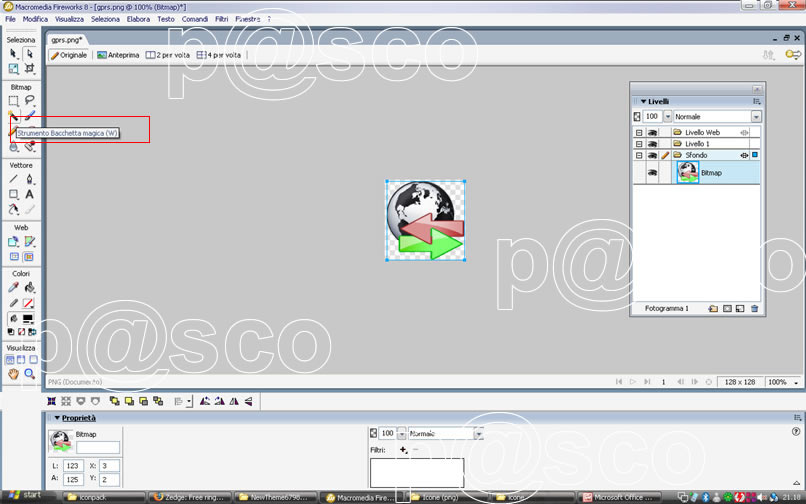Select the Freeform tool
The height and width of the screenshot is (504, 806).
click(13, 209)
